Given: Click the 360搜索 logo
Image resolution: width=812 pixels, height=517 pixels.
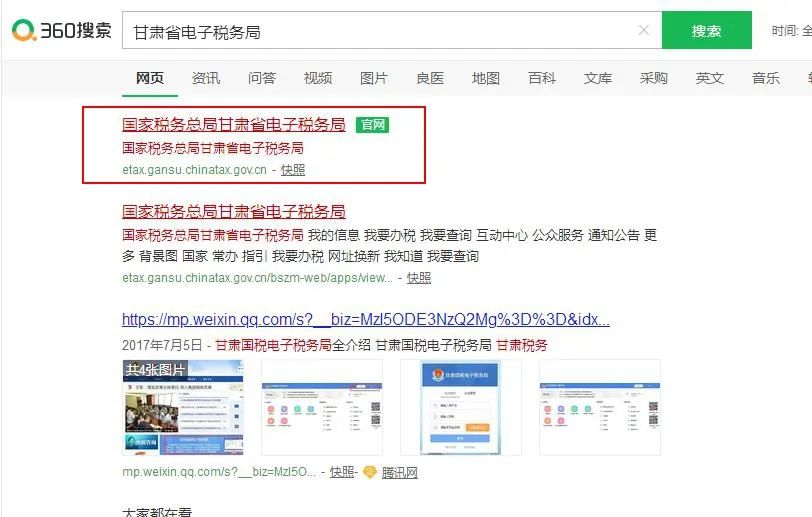Looking at the screenshot, I should coord(62,30).
